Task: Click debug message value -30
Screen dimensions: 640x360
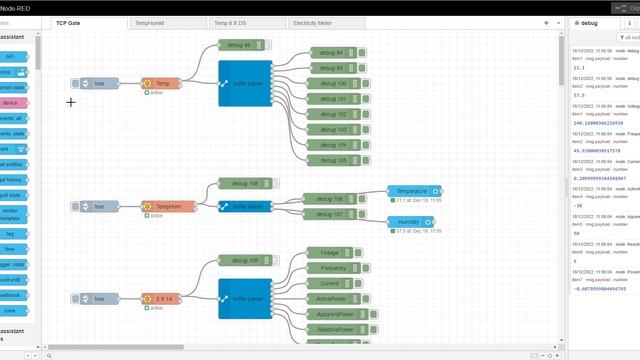Action: [x=578, y=206]
